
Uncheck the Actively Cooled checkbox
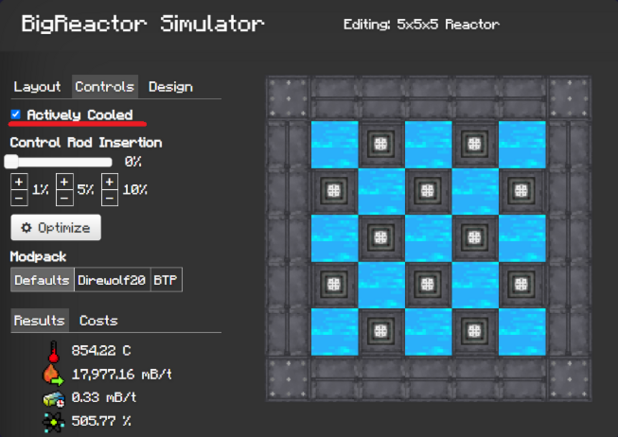[16, 115]
